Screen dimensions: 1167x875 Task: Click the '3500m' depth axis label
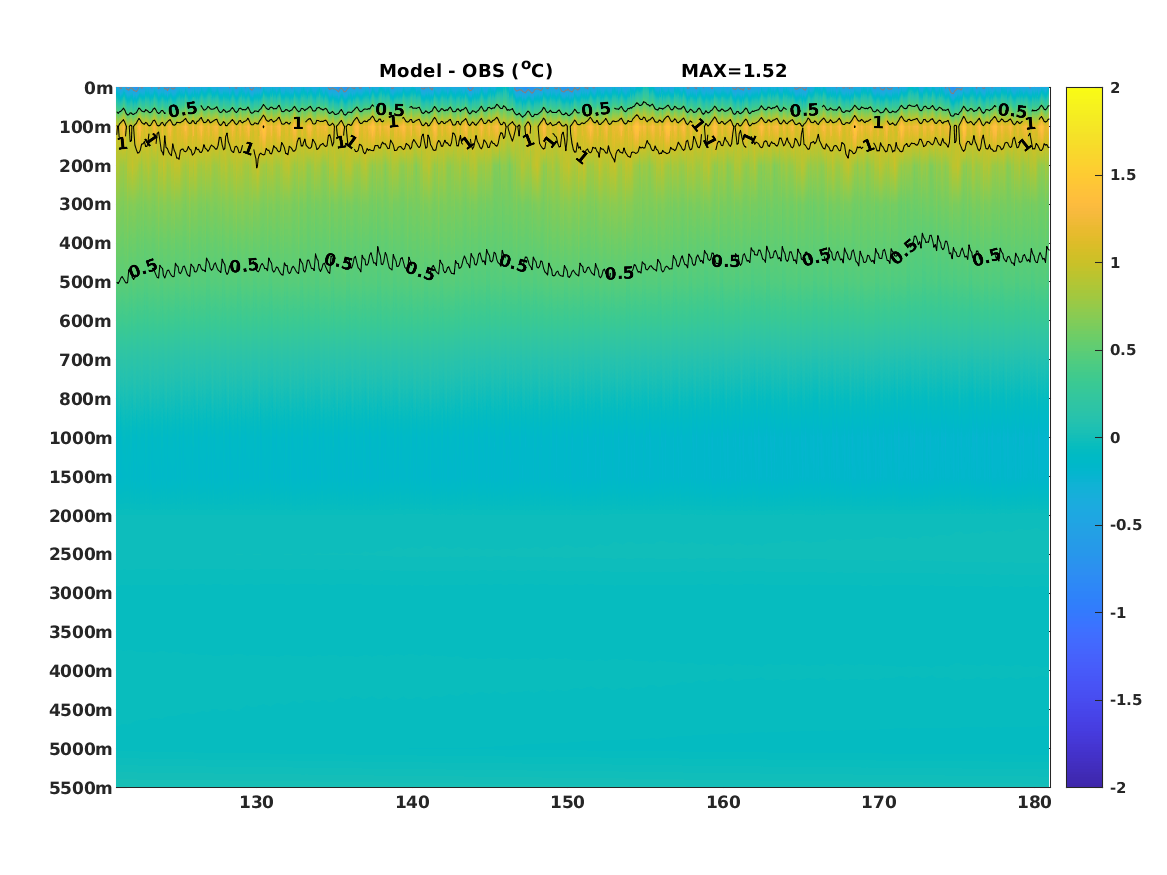pos(81,632)
